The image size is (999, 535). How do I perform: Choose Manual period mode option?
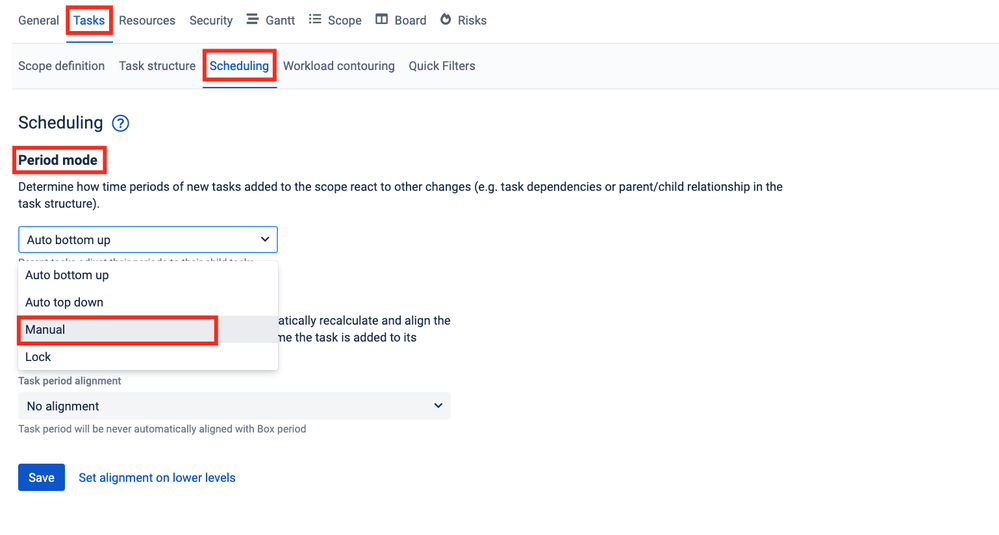148,330
